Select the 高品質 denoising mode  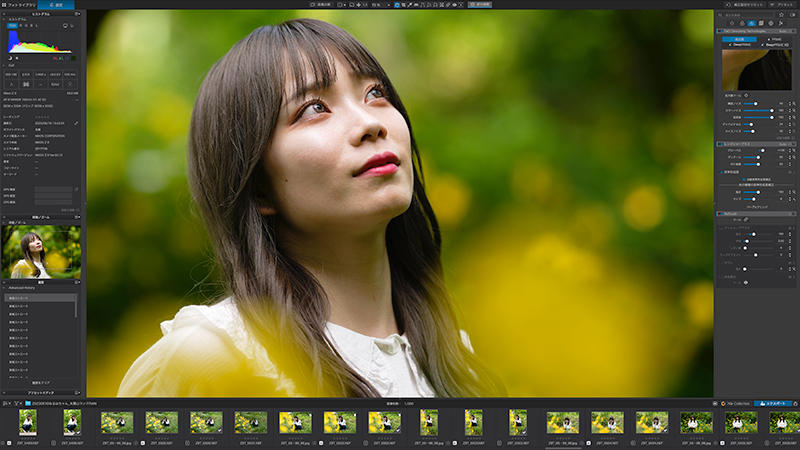coord(739,39)
